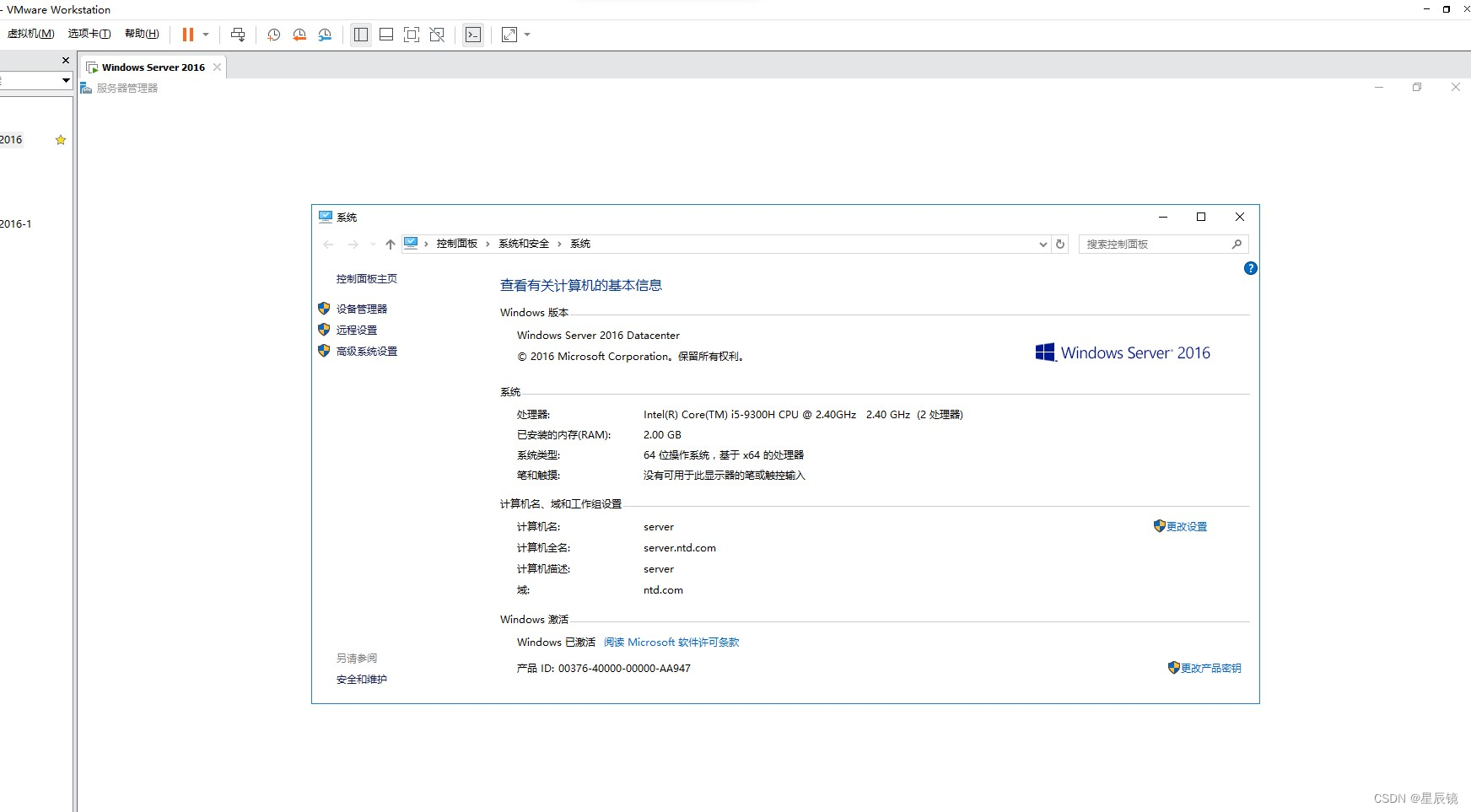Click the computer icon in address bar
The height and width of the screenshot is (812, 1471).
[x=411, y=244]
